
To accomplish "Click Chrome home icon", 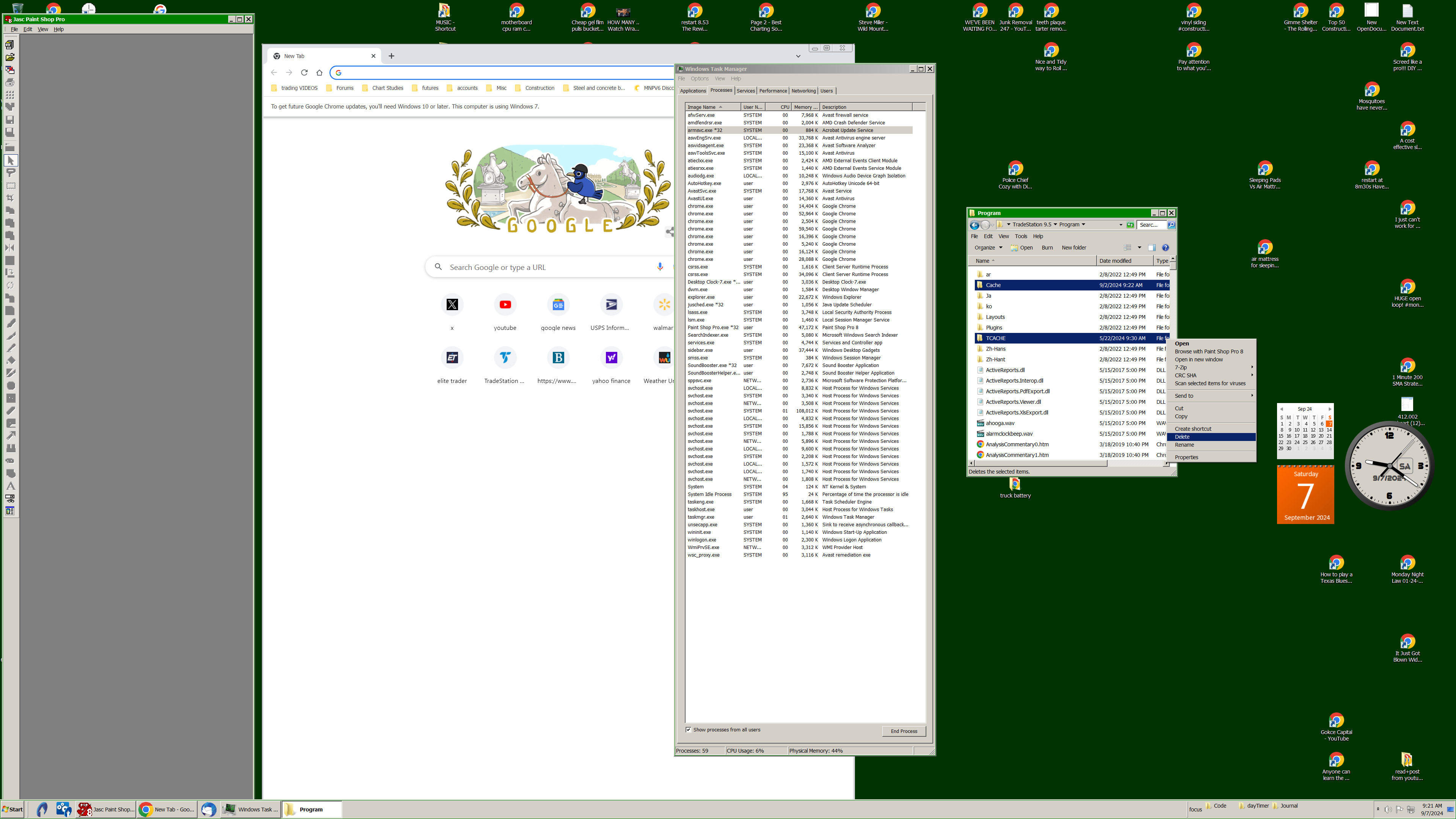I will point(319,72).
